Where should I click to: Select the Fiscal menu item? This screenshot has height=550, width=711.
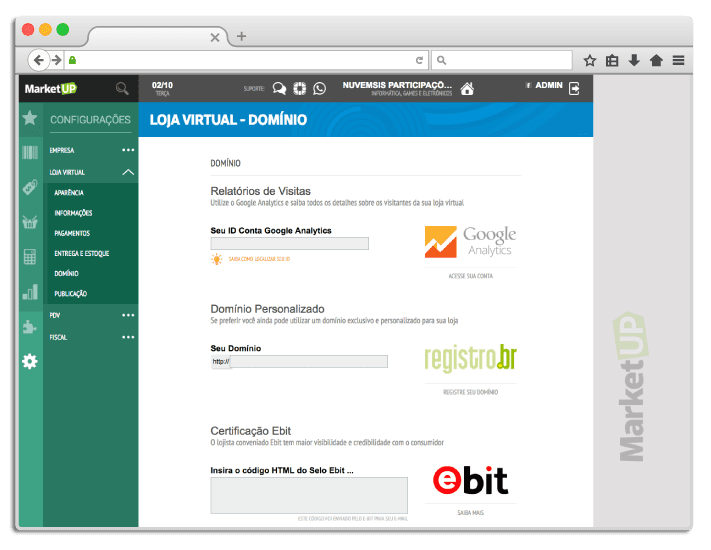tap(58, 337)
